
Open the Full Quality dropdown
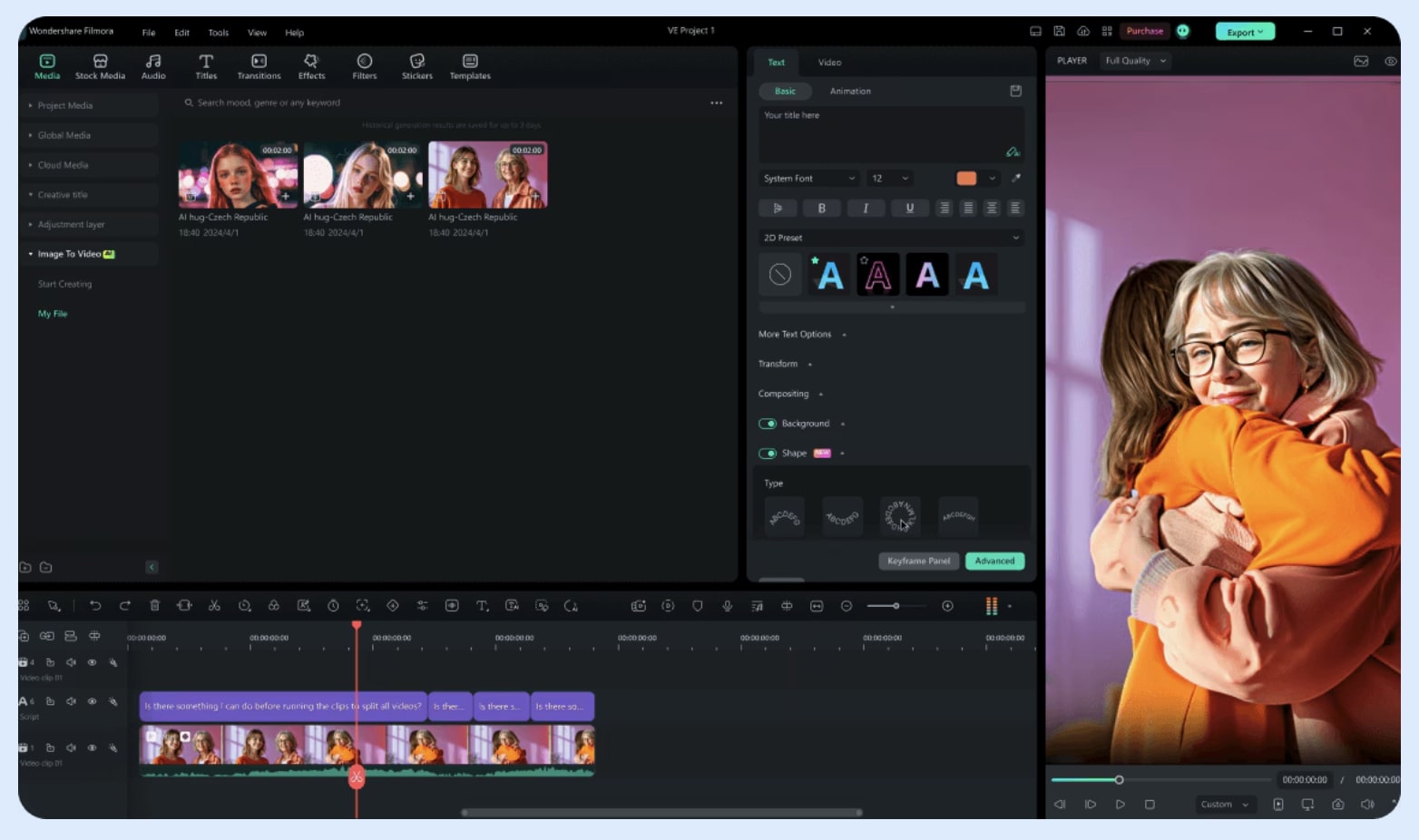click(x=1136, y=61)
